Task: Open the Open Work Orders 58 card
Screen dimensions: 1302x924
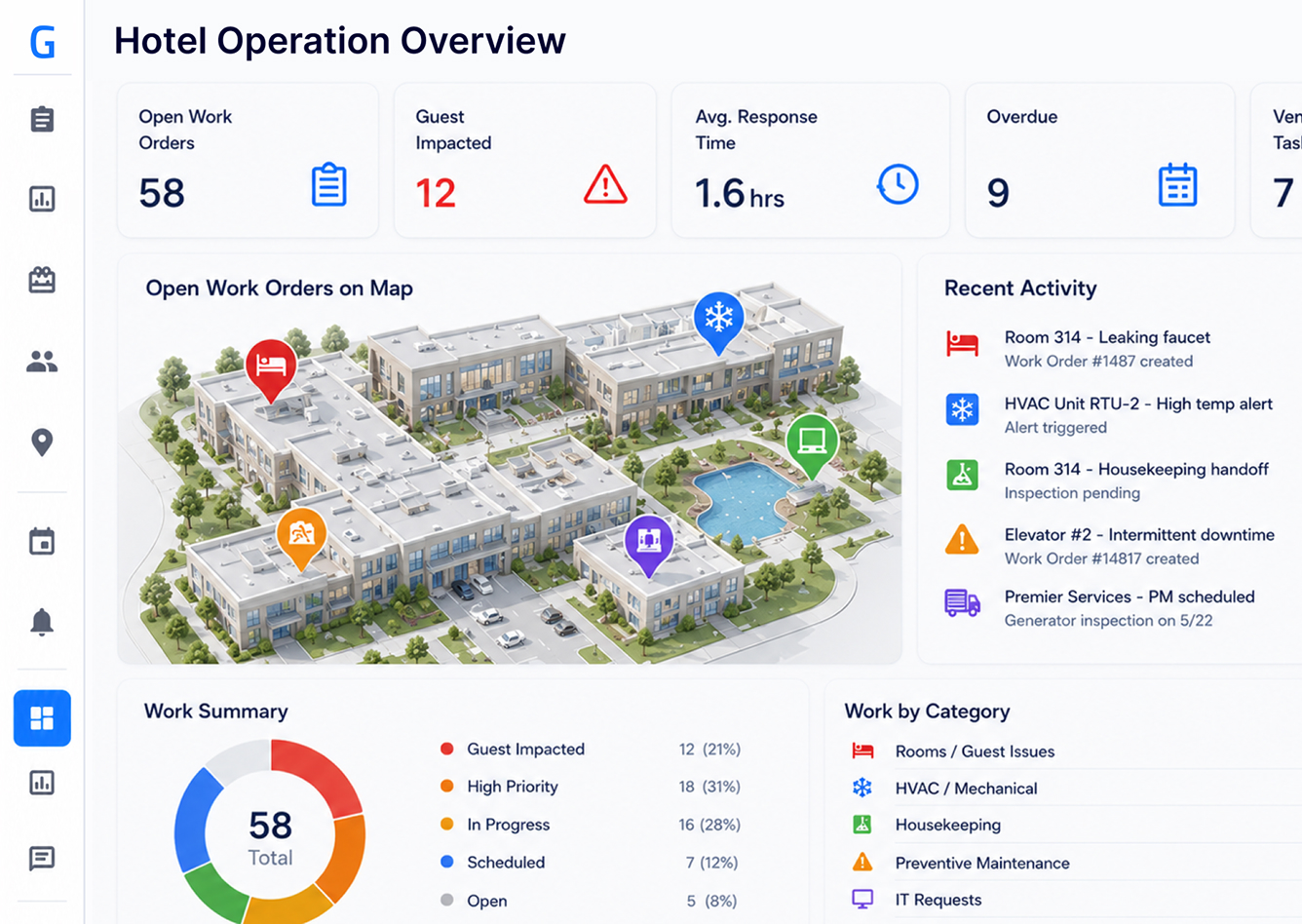Action: [248, 160]
